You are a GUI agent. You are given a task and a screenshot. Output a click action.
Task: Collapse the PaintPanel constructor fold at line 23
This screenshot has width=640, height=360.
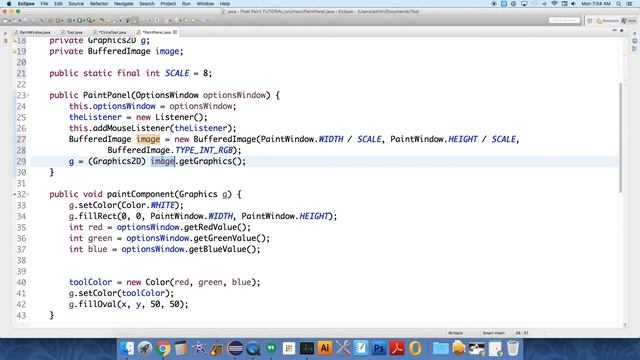click(28, 95)
